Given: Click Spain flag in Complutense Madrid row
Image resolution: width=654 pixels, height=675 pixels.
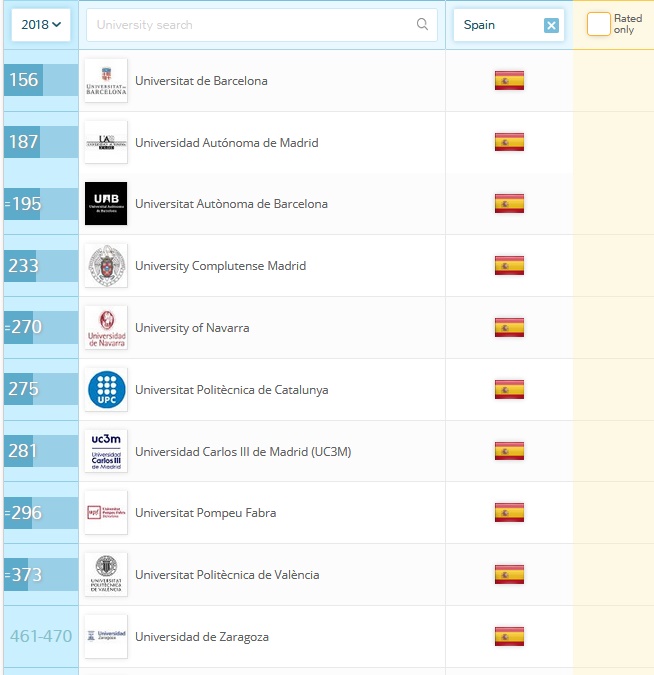Looking at the screenshot, I should (509, 266).
